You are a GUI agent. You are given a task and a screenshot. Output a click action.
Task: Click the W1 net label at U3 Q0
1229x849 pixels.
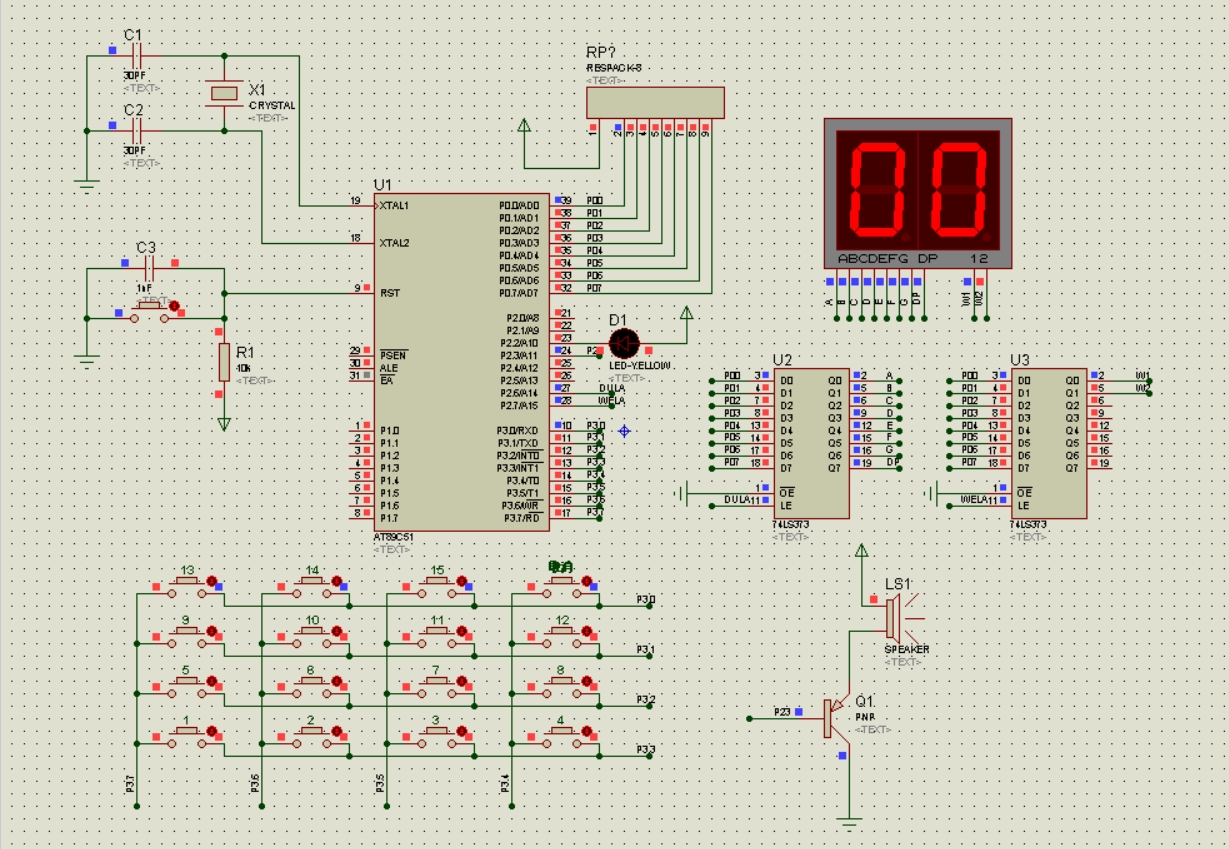[x=1143, y=375]
